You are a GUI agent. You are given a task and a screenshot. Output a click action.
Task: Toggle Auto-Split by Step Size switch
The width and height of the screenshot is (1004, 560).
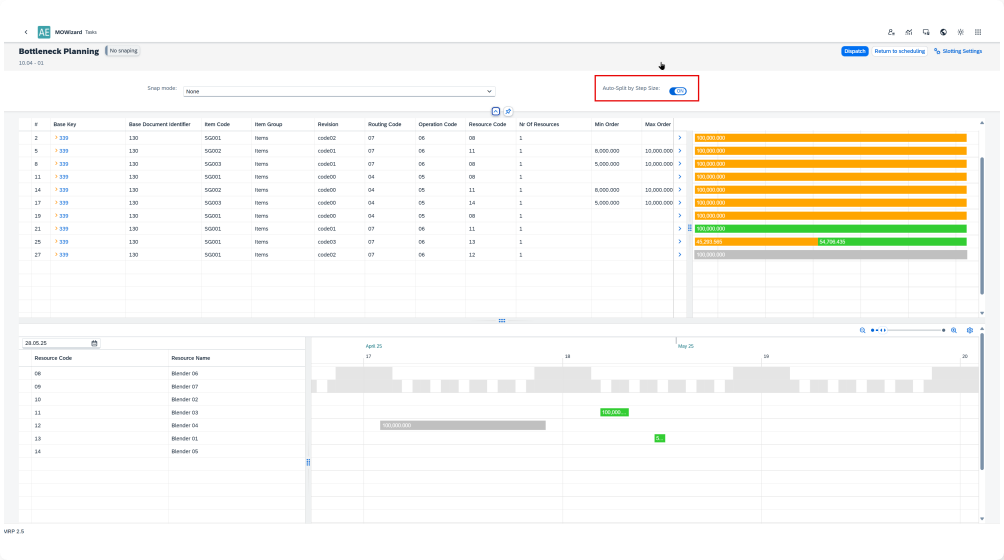(x=678, y=90)
